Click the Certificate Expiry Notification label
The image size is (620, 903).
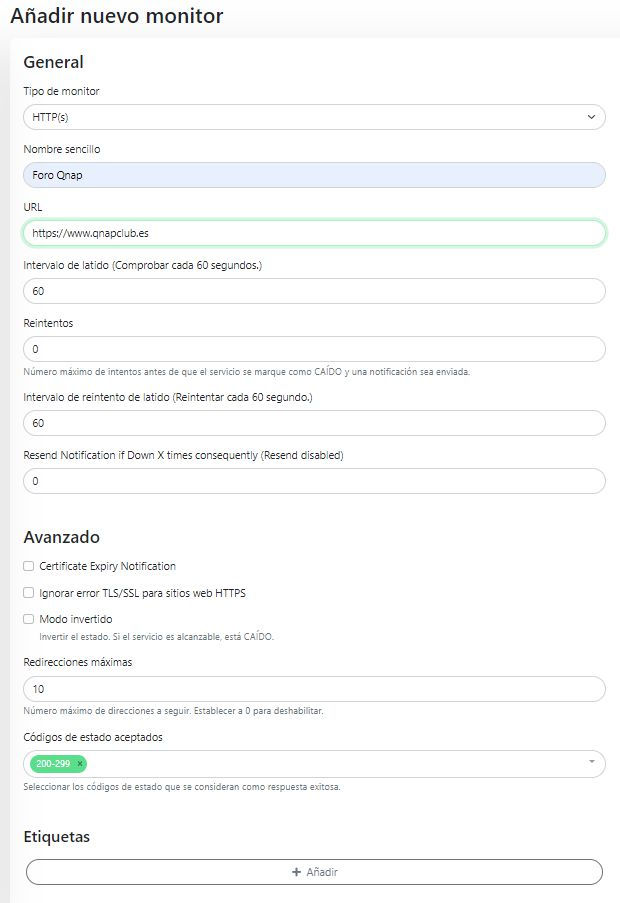(107, 566)
